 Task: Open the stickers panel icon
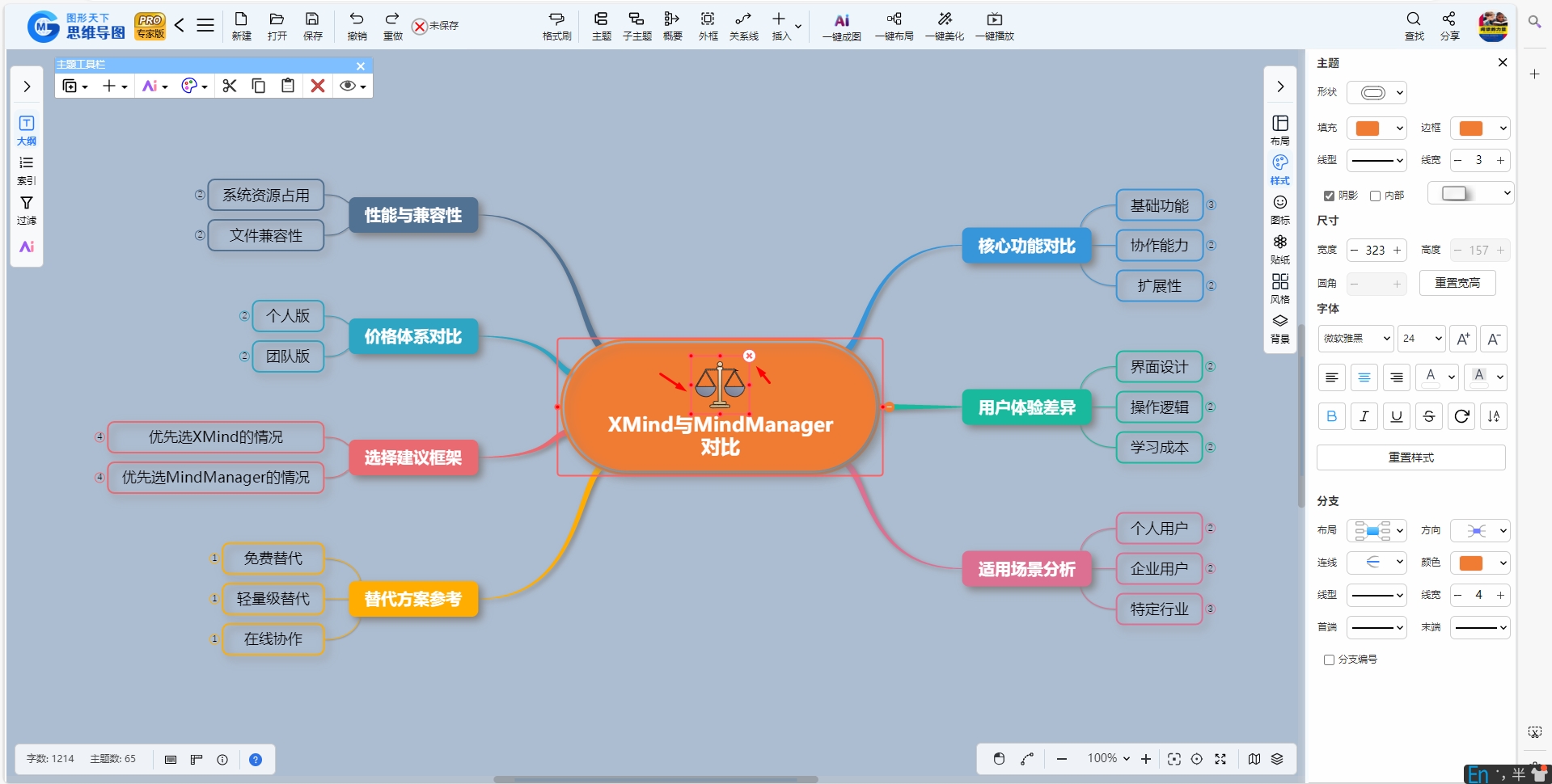coord(1280,249)
